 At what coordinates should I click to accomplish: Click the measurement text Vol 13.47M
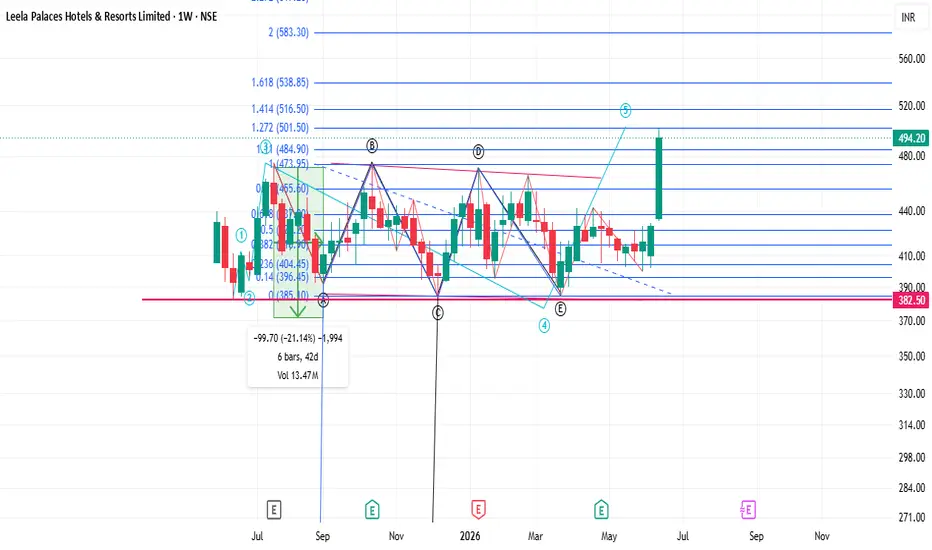(298, 375)
